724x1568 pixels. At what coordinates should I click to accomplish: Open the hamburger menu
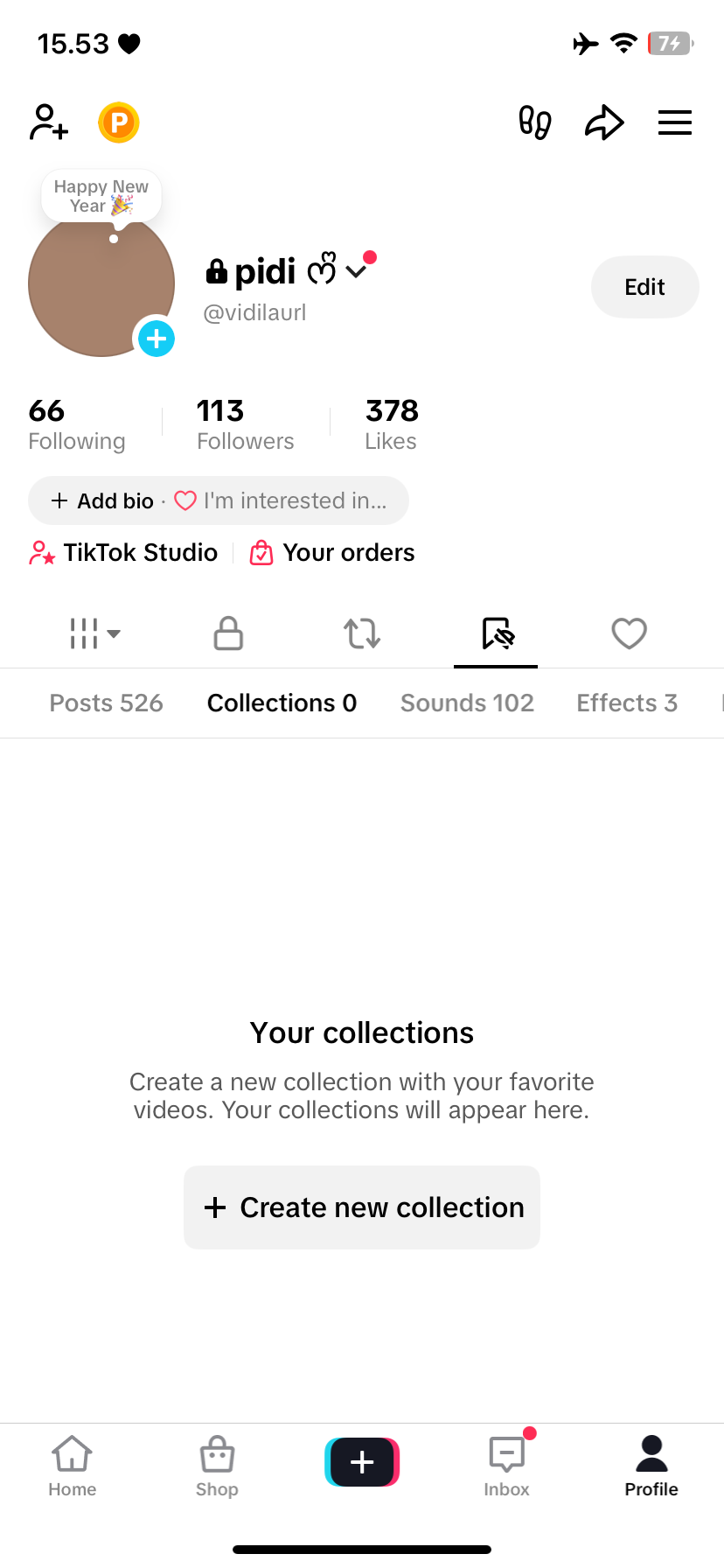(674, 122)
